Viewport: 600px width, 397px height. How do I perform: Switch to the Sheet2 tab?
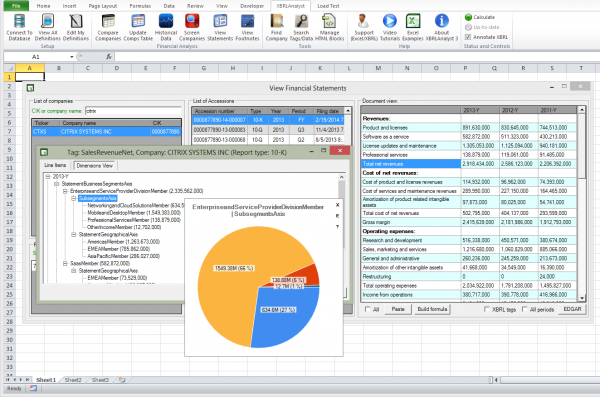click(x=73, y=380)
